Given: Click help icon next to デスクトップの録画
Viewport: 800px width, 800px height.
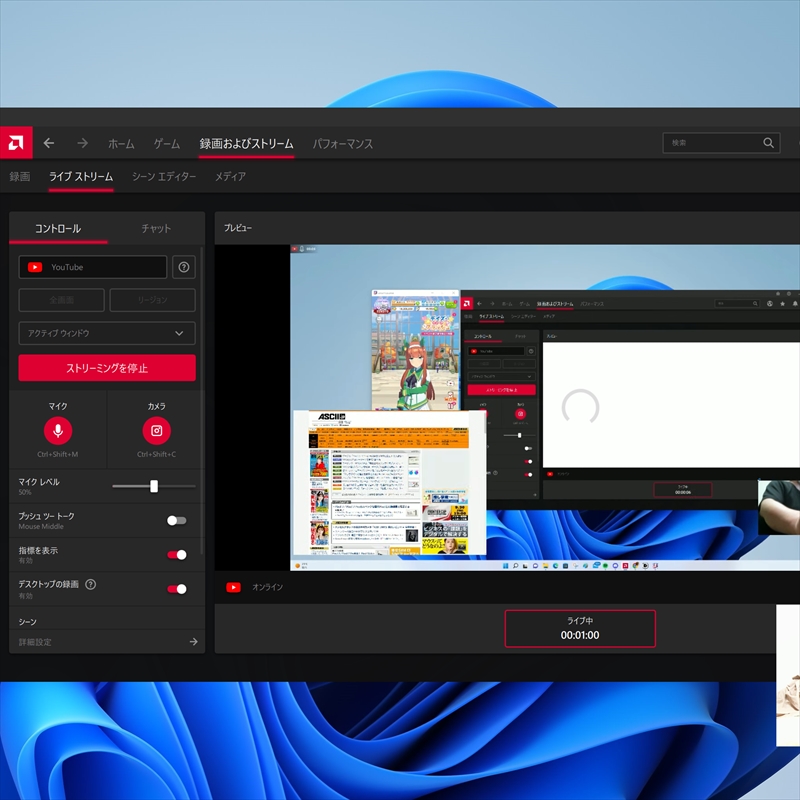Looking at the screenshot, I should click(90, 584).
